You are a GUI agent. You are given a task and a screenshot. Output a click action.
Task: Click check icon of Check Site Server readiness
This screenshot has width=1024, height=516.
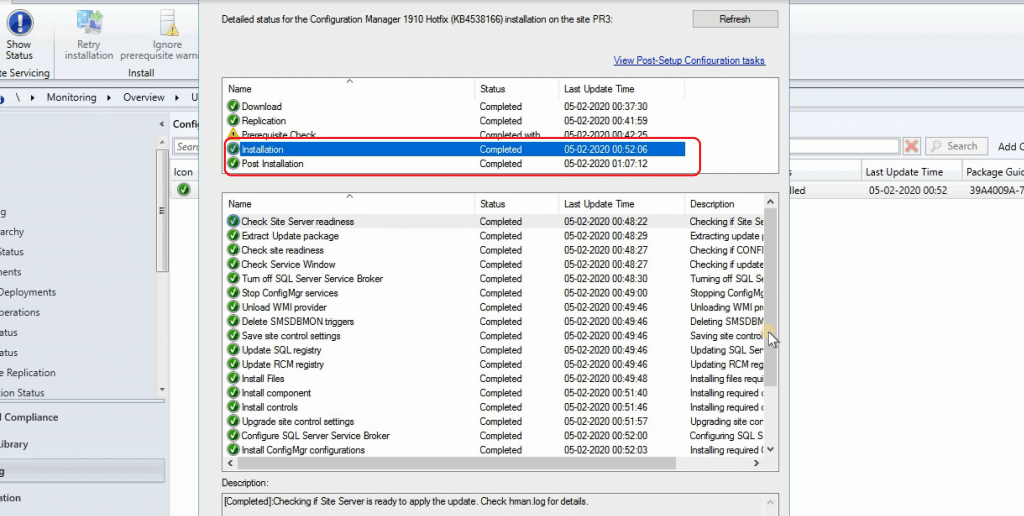(x=233, y=221)
